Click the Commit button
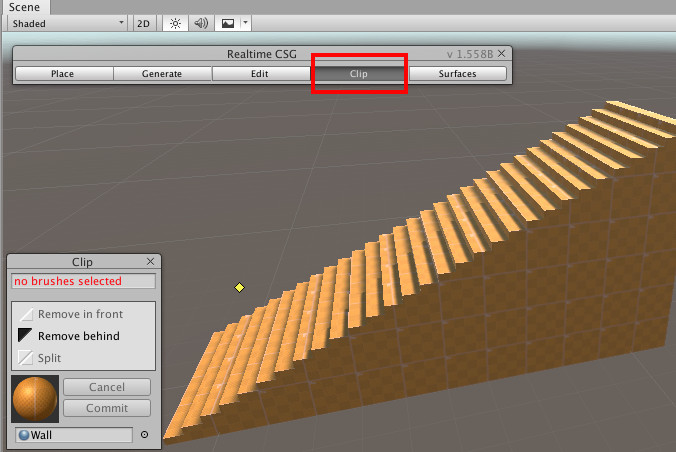 107,408
